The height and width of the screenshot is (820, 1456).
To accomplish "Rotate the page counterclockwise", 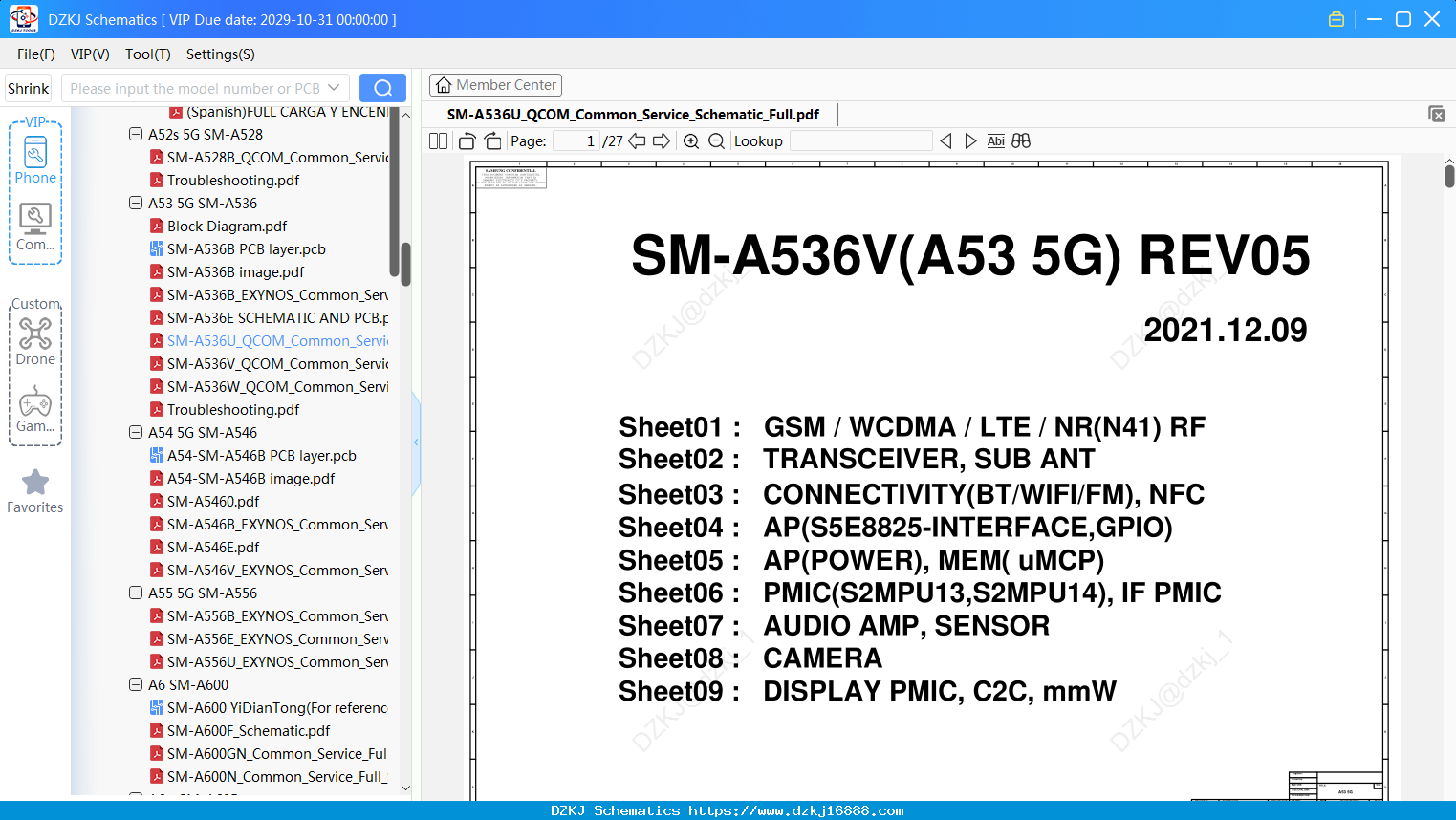I will [x=467, y=141].
